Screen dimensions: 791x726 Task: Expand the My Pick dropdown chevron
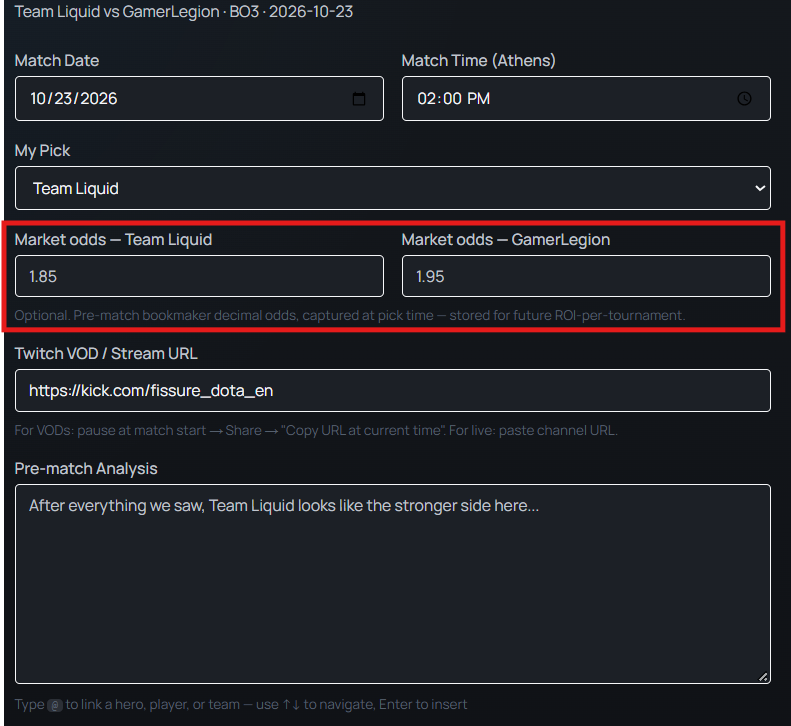[x=760, y=188]
